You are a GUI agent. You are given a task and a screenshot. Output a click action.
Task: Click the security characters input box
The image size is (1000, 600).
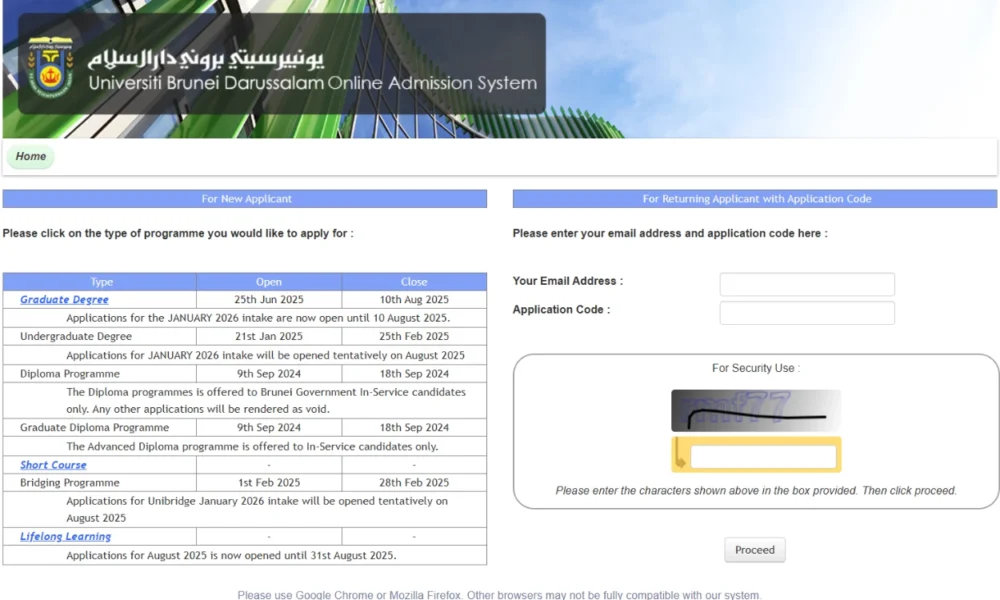click(763, 457)
